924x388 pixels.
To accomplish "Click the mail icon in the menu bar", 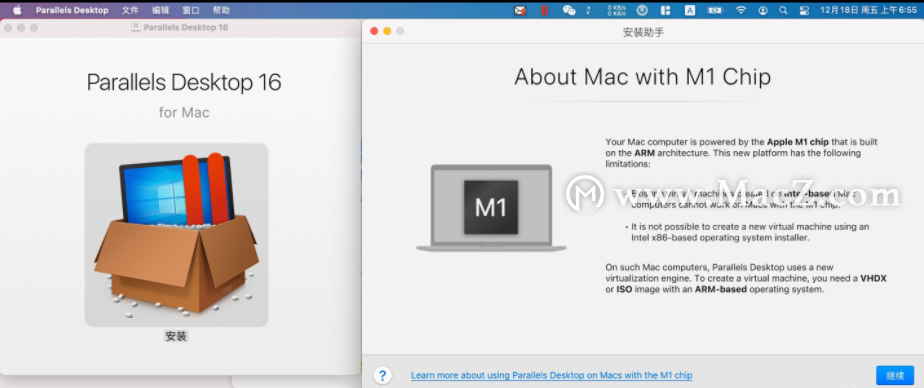I will click(x=520, y=10).
